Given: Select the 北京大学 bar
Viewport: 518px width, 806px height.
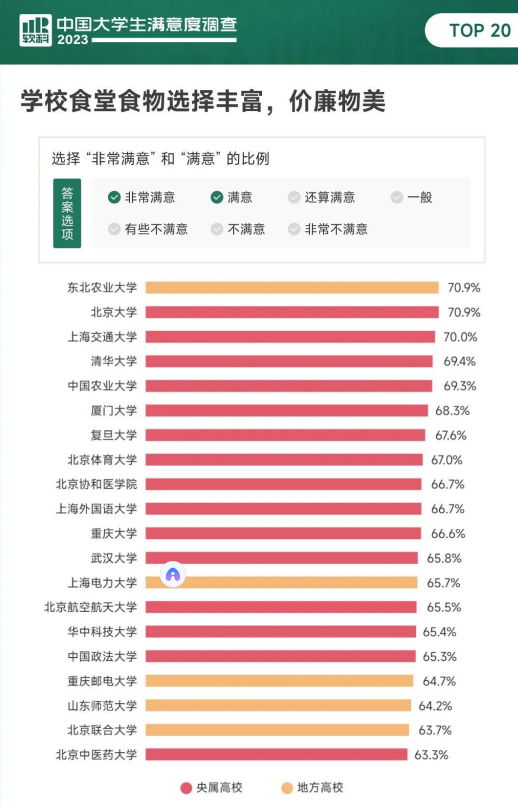Looking at the screenshot, I should (x=292, y=313).
